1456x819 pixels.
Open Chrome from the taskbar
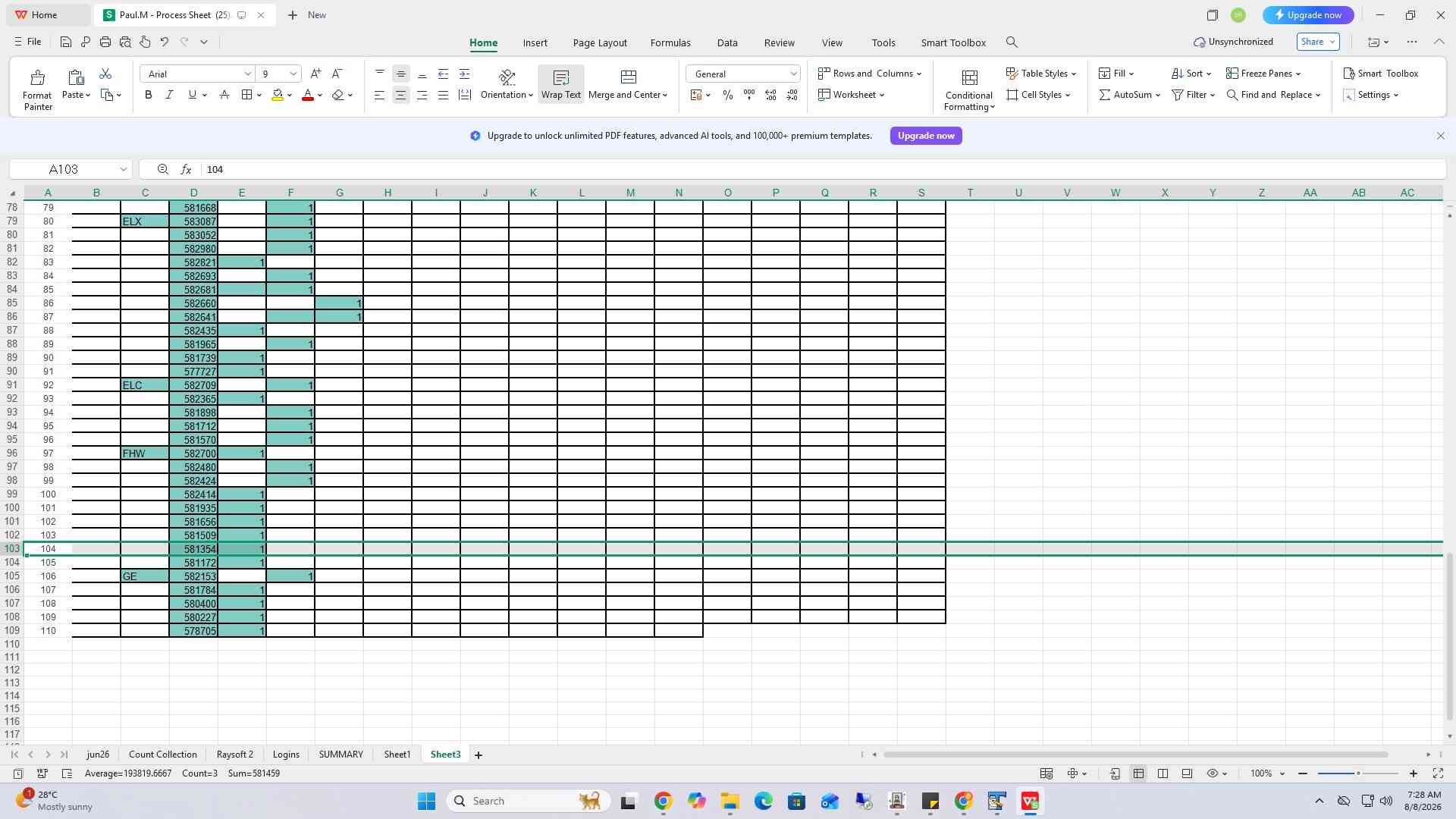[663, 801]
